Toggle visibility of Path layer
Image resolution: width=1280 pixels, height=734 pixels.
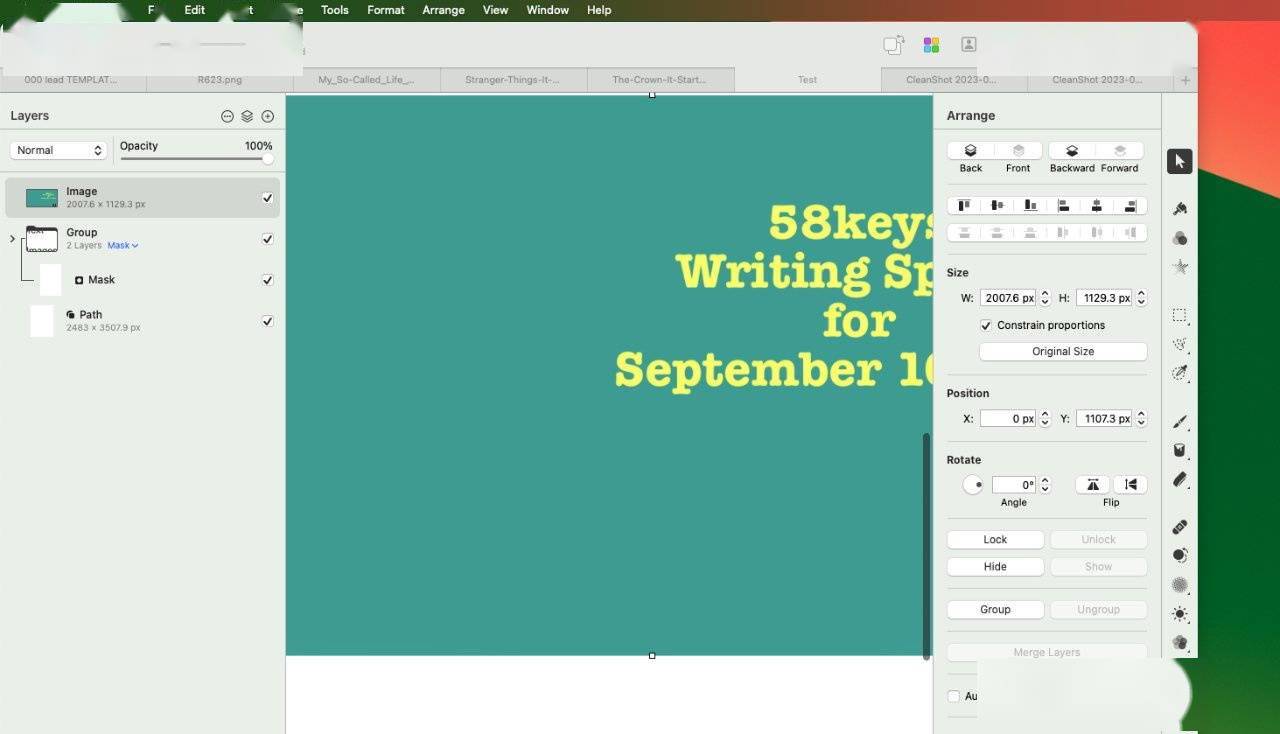[x=267, y=321]
